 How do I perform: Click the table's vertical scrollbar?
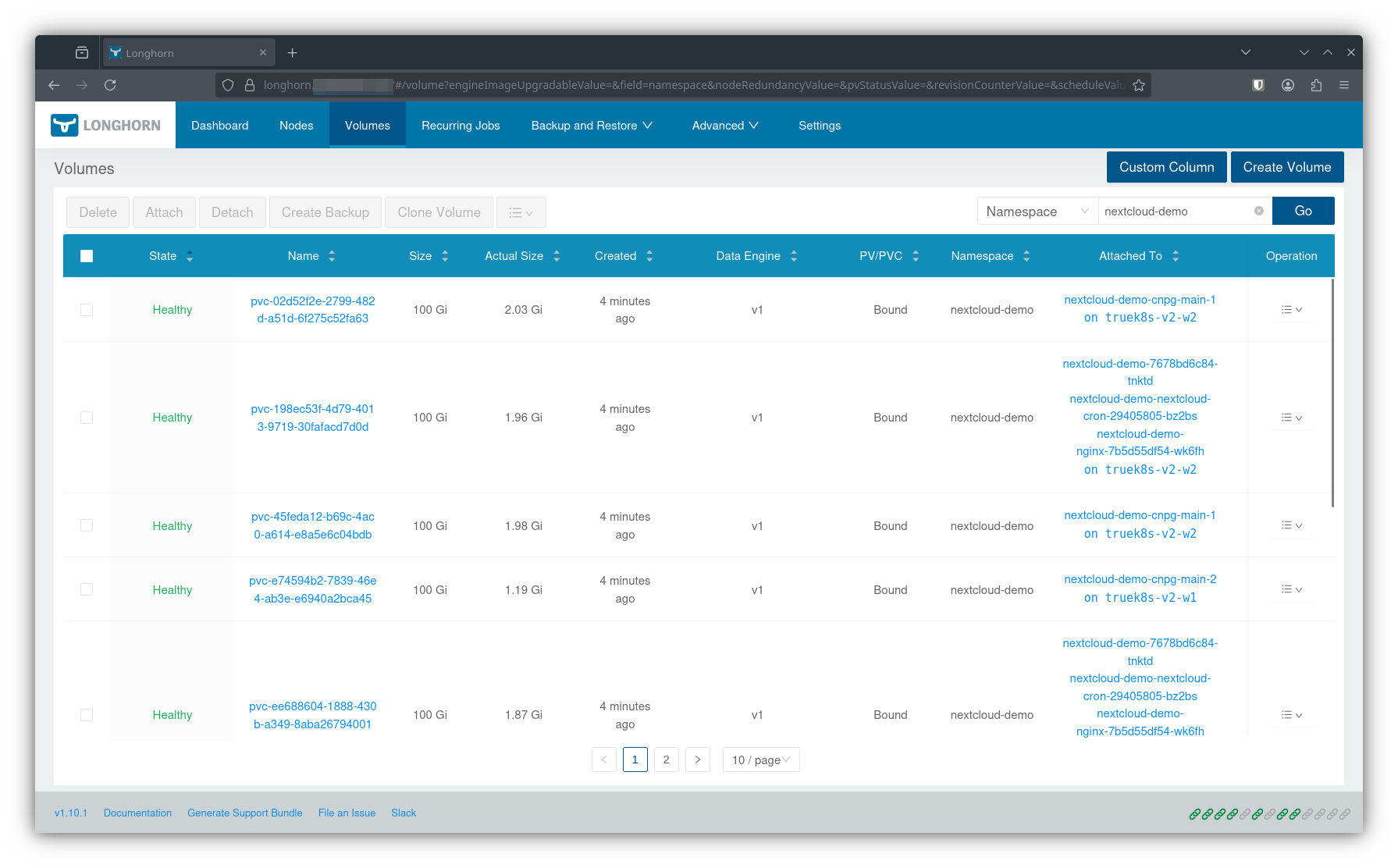[1332, 390]
